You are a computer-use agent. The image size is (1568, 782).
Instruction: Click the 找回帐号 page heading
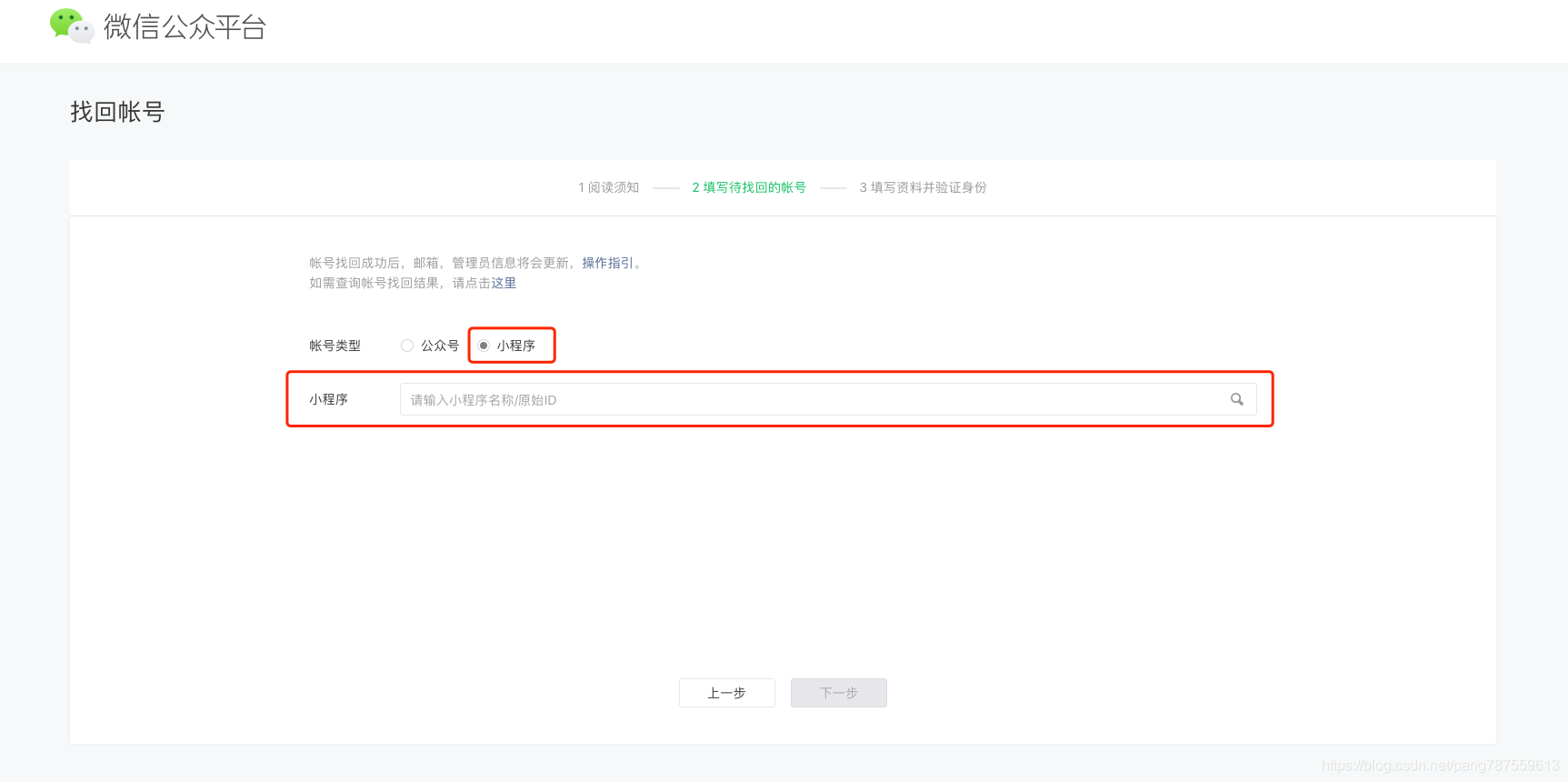117,112
